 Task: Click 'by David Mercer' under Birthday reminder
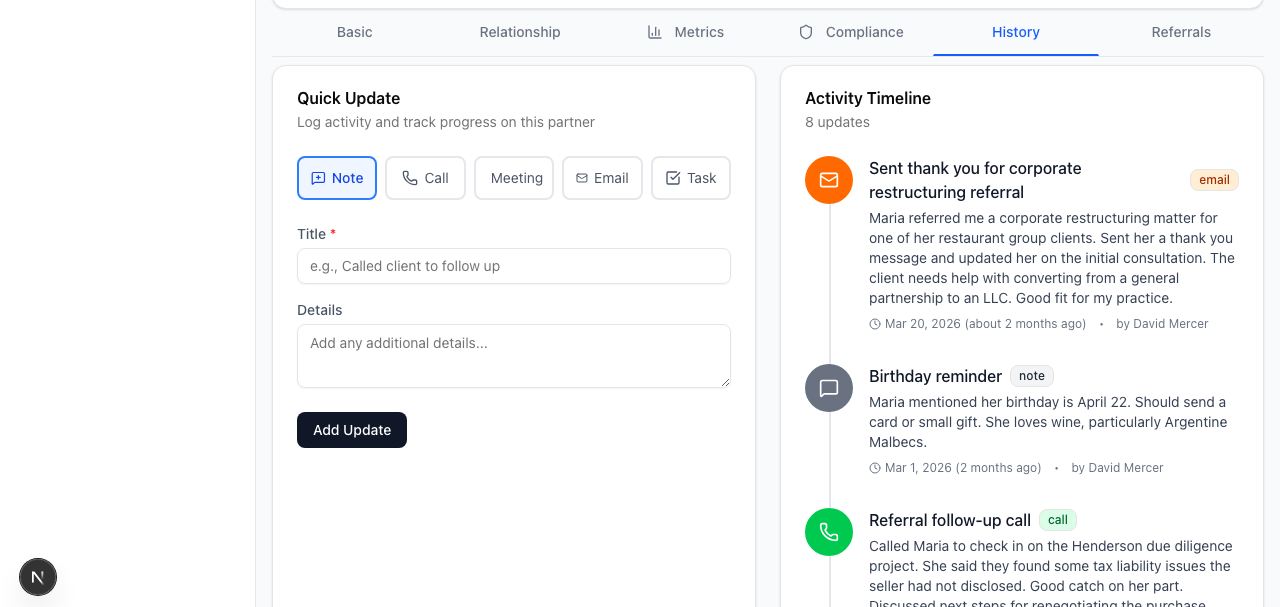click(x=1117, y=468)
